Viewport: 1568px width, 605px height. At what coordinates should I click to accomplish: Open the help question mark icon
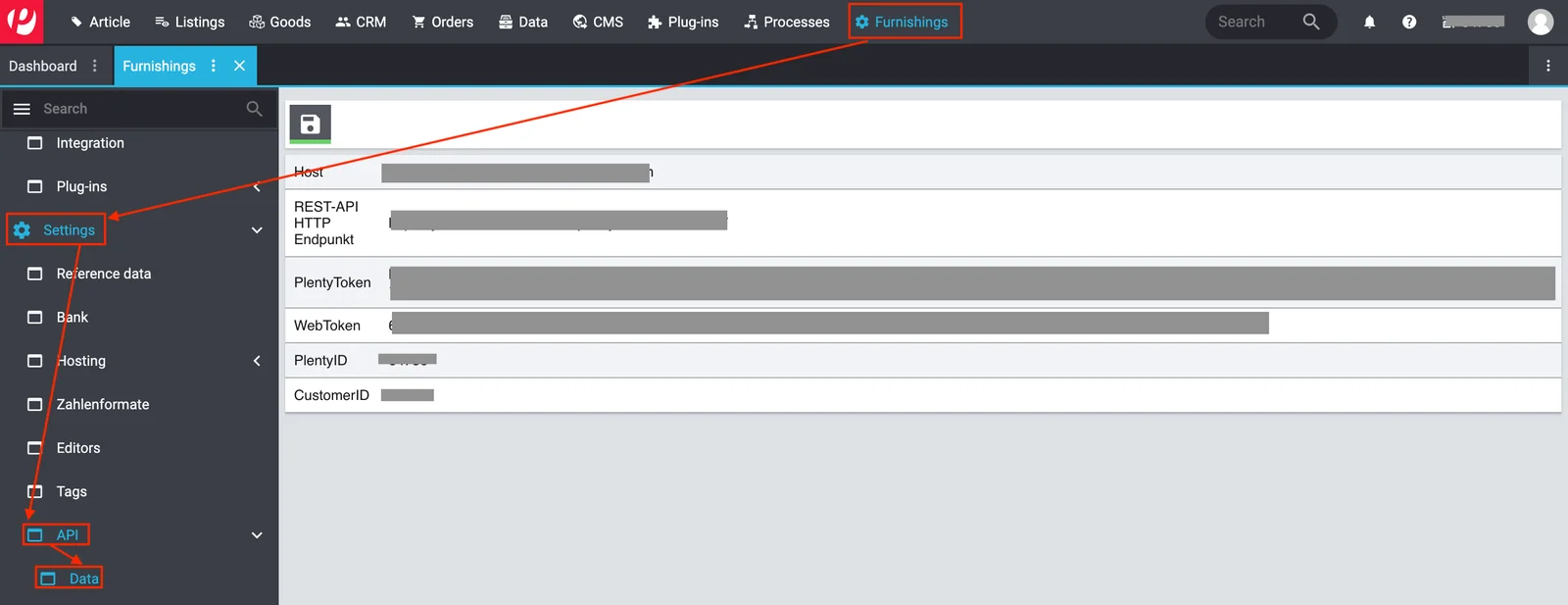[1409, 22]
